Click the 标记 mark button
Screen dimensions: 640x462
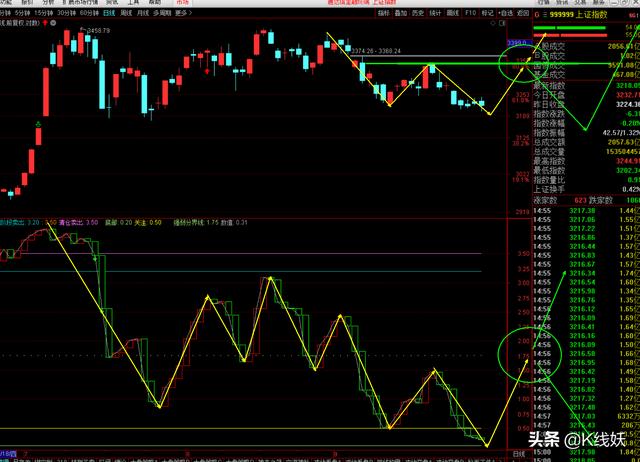coord(487,13)
